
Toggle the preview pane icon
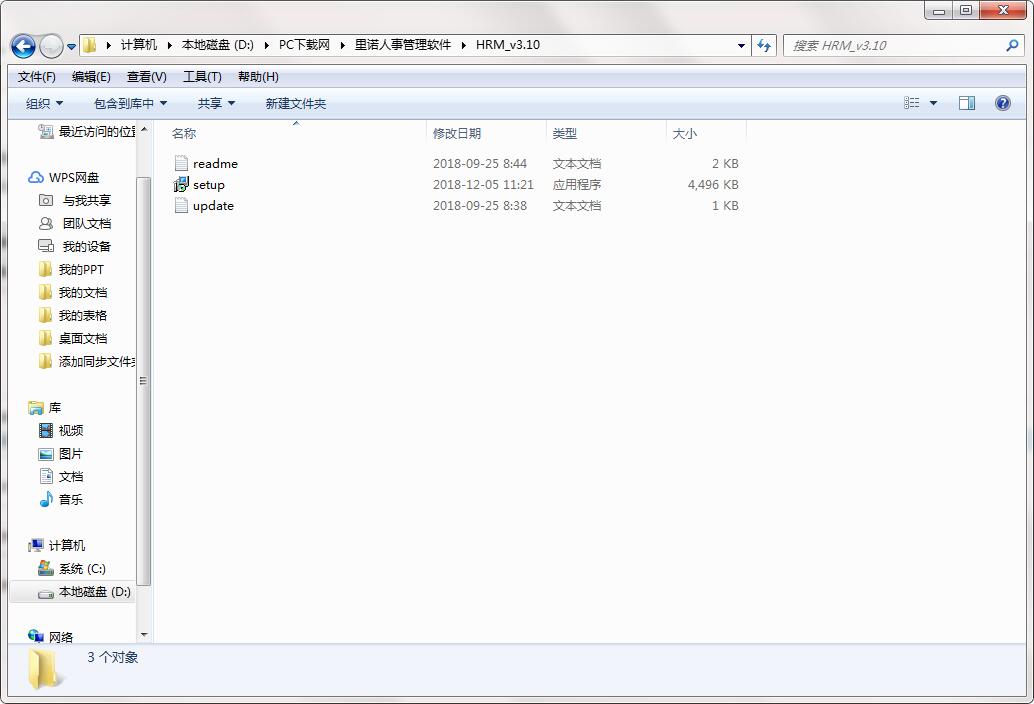point(967,103)
